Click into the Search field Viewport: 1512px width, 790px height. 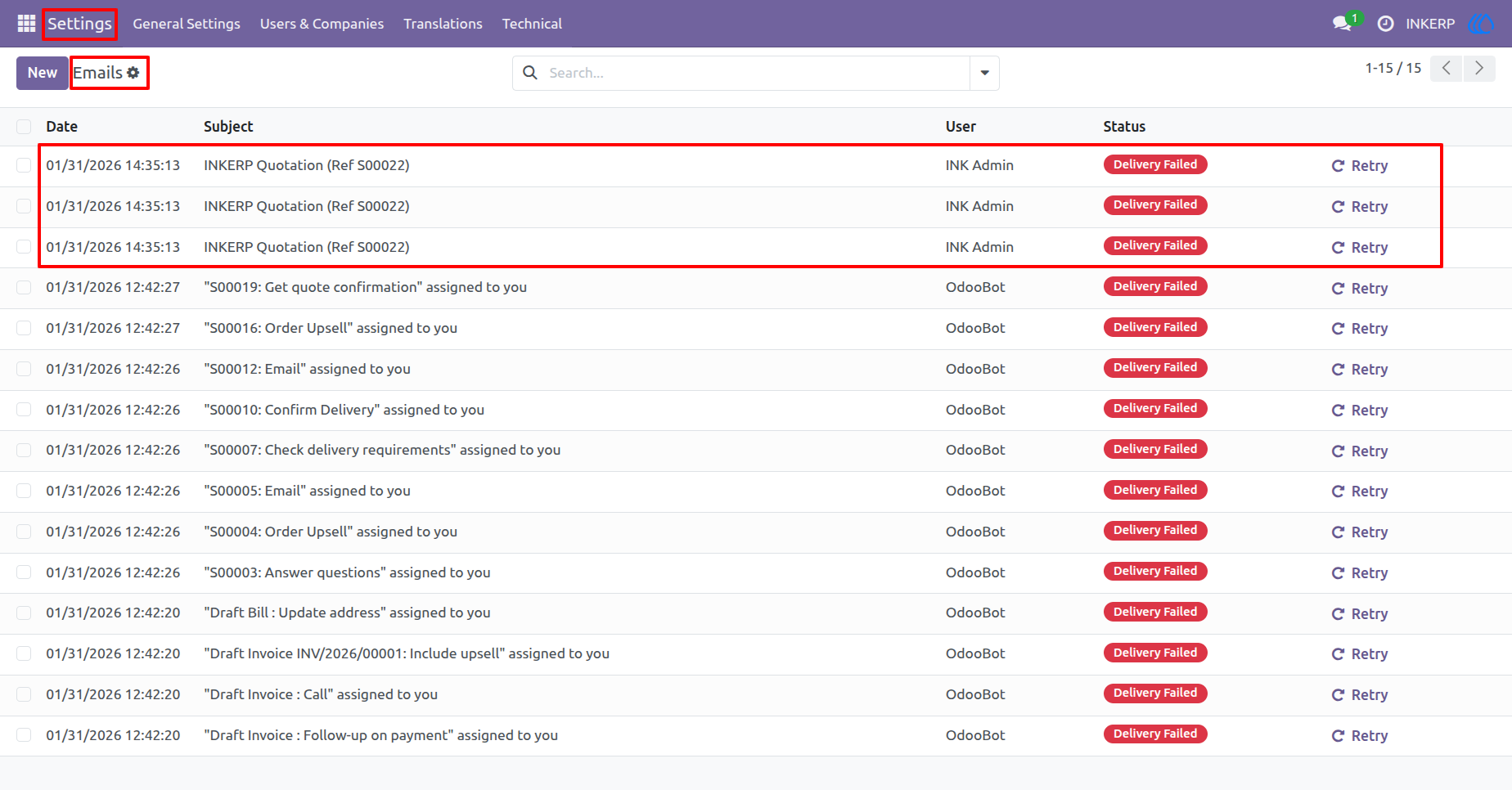click(757, 73)
